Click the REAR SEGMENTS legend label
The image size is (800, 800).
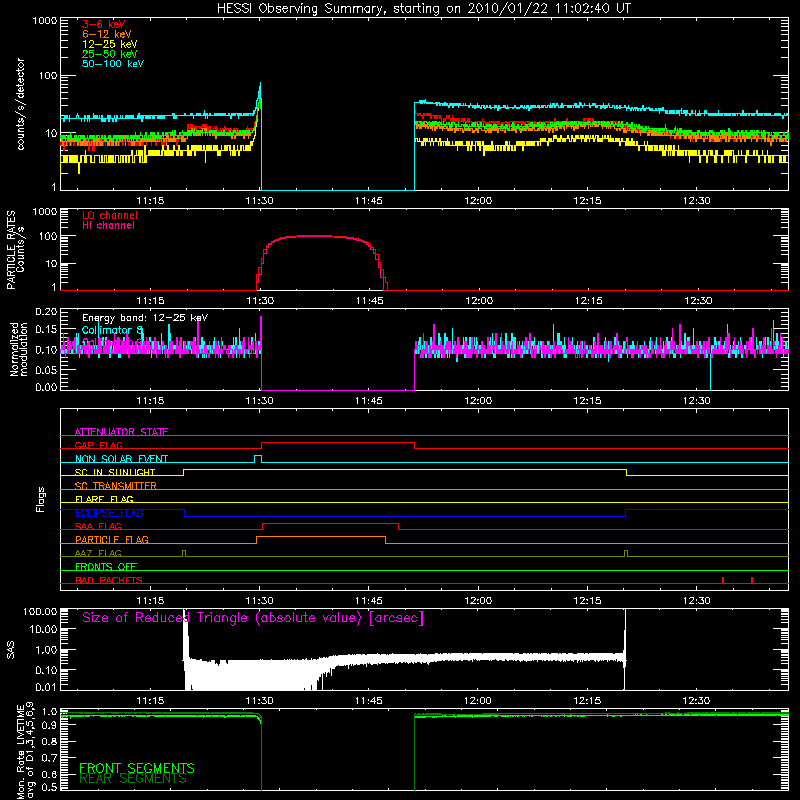coord(133,779)
